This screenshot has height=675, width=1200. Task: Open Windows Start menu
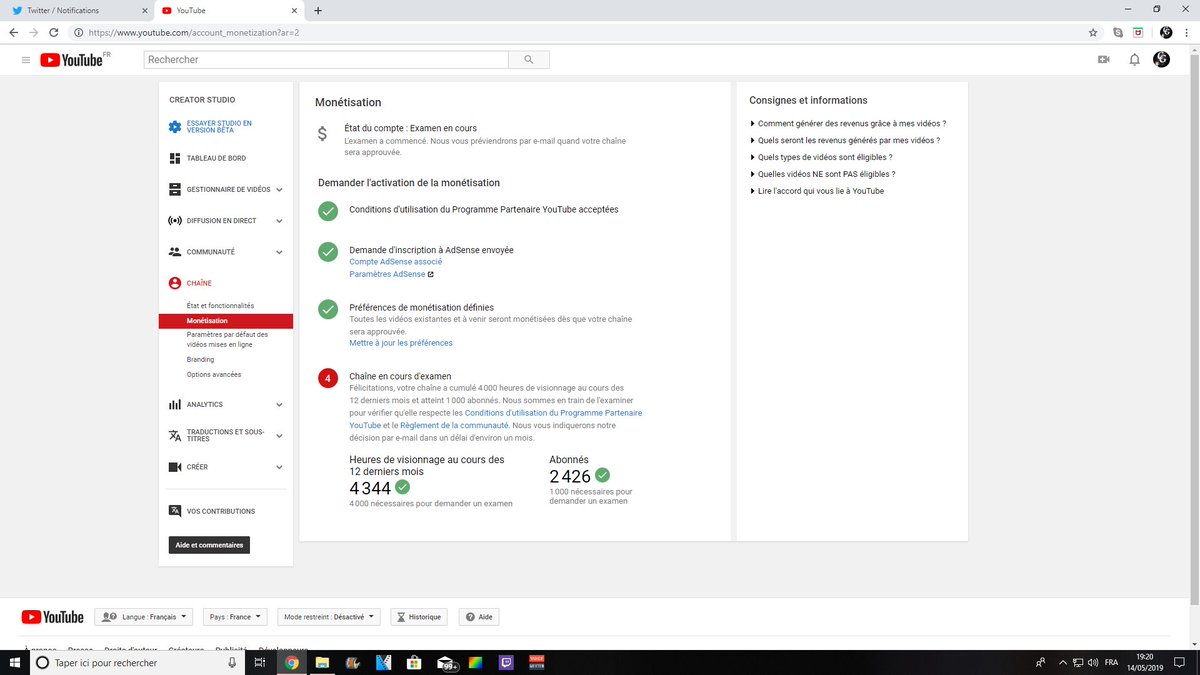[14, 663]
